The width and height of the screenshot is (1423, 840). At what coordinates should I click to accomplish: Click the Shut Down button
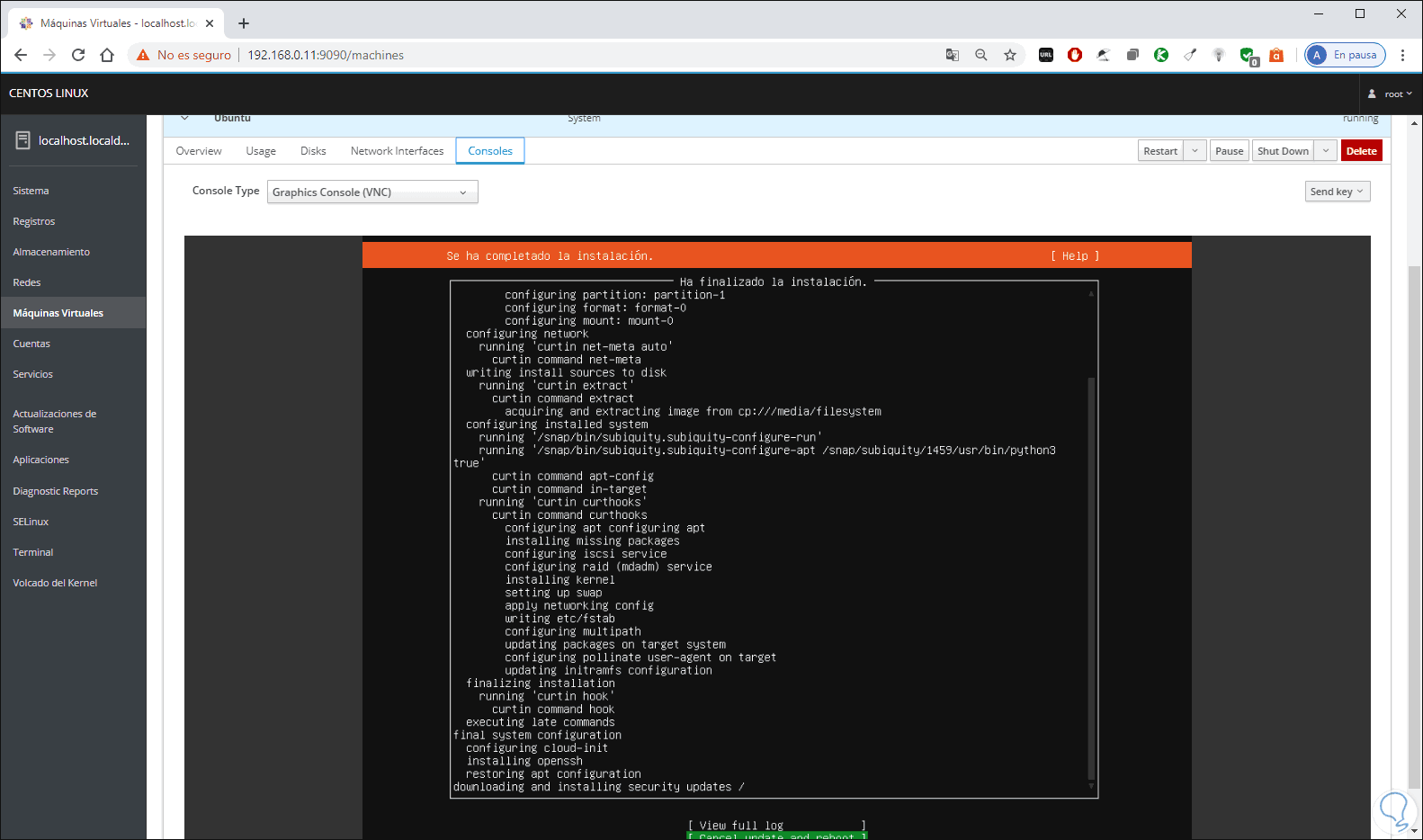point(1283,151)
